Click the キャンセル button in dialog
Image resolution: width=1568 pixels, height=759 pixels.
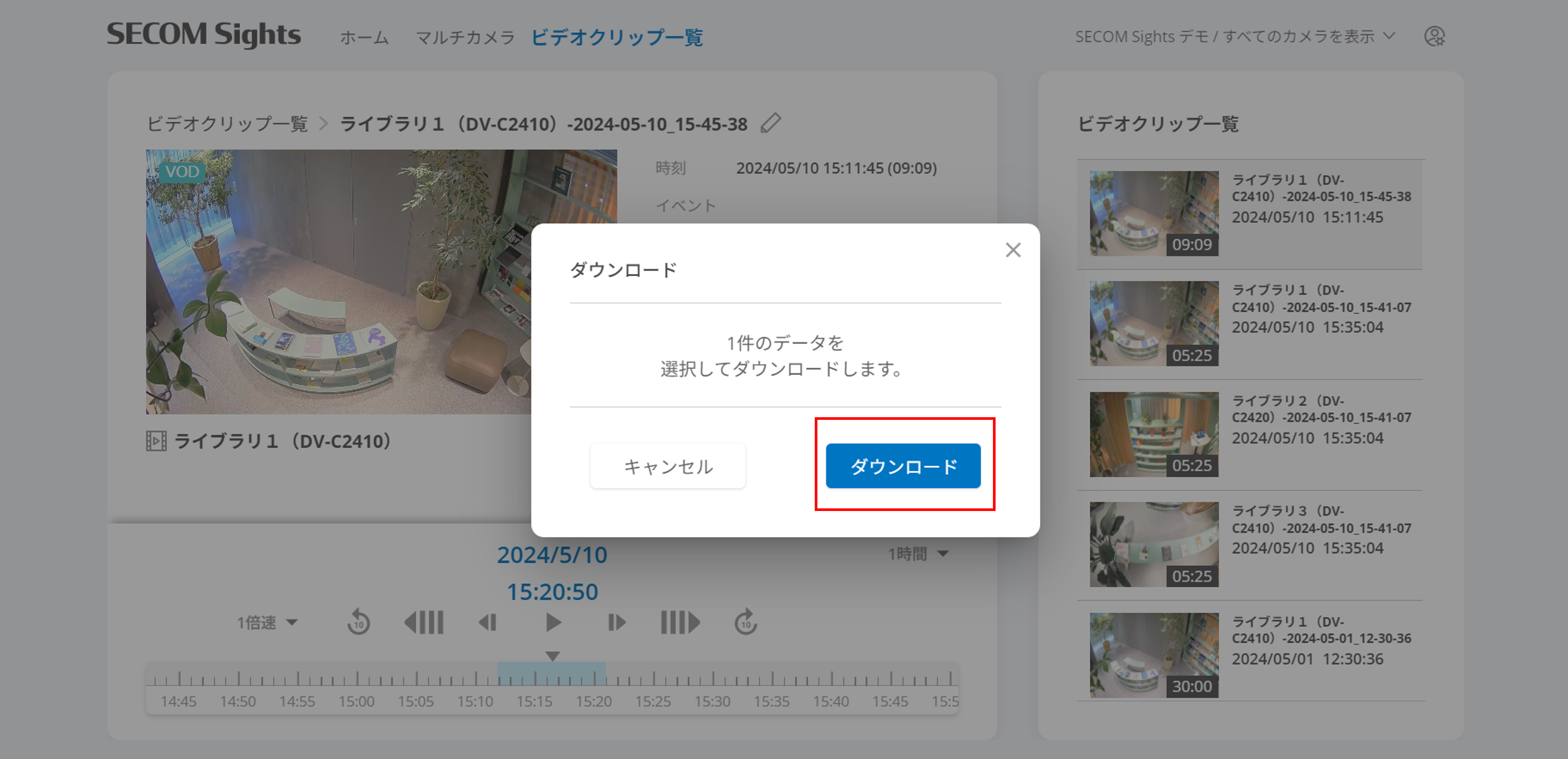668,466
